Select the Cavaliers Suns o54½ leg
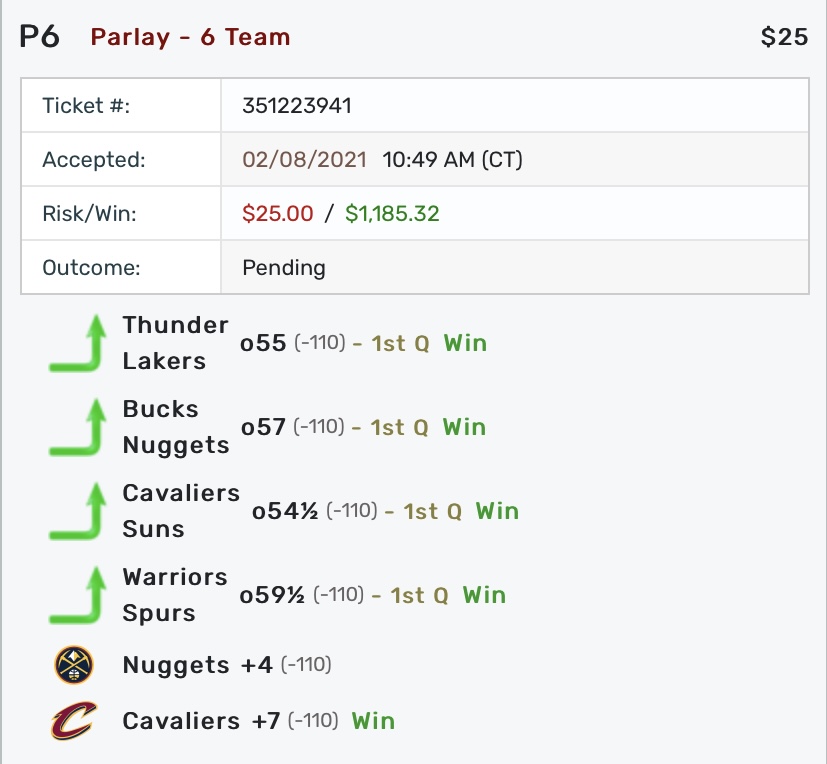This screenshot has width=827, height=764. [x=285, y=511]
